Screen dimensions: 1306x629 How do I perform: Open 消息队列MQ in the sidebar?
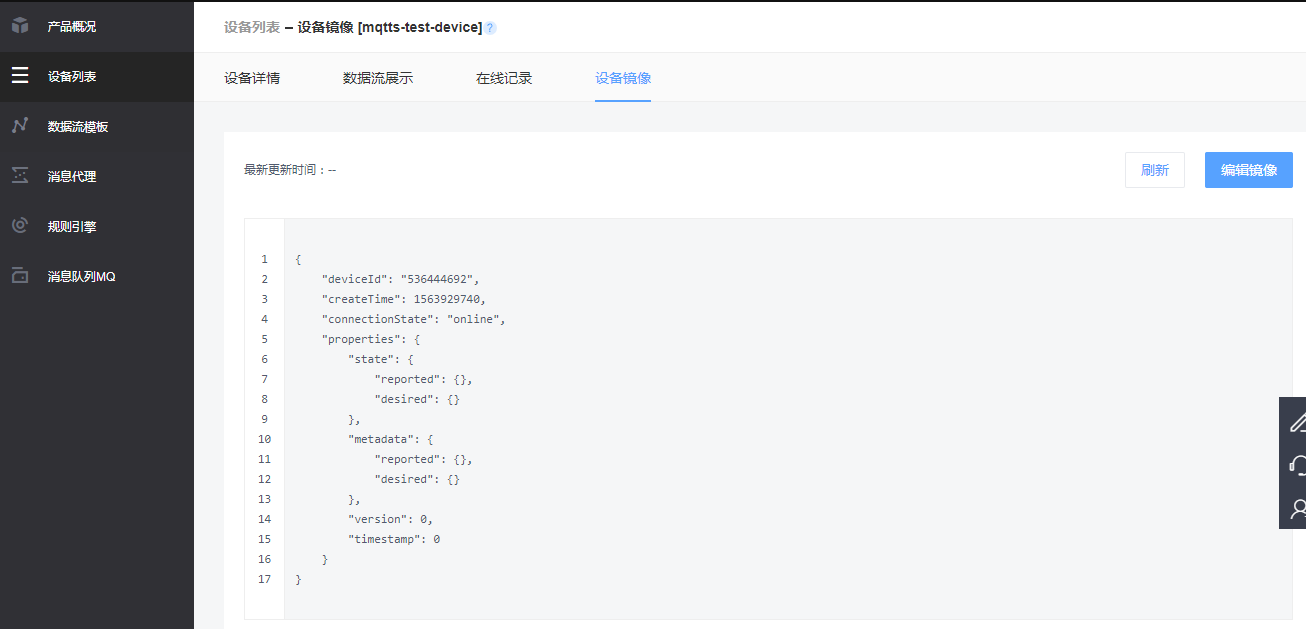point(82,276)
